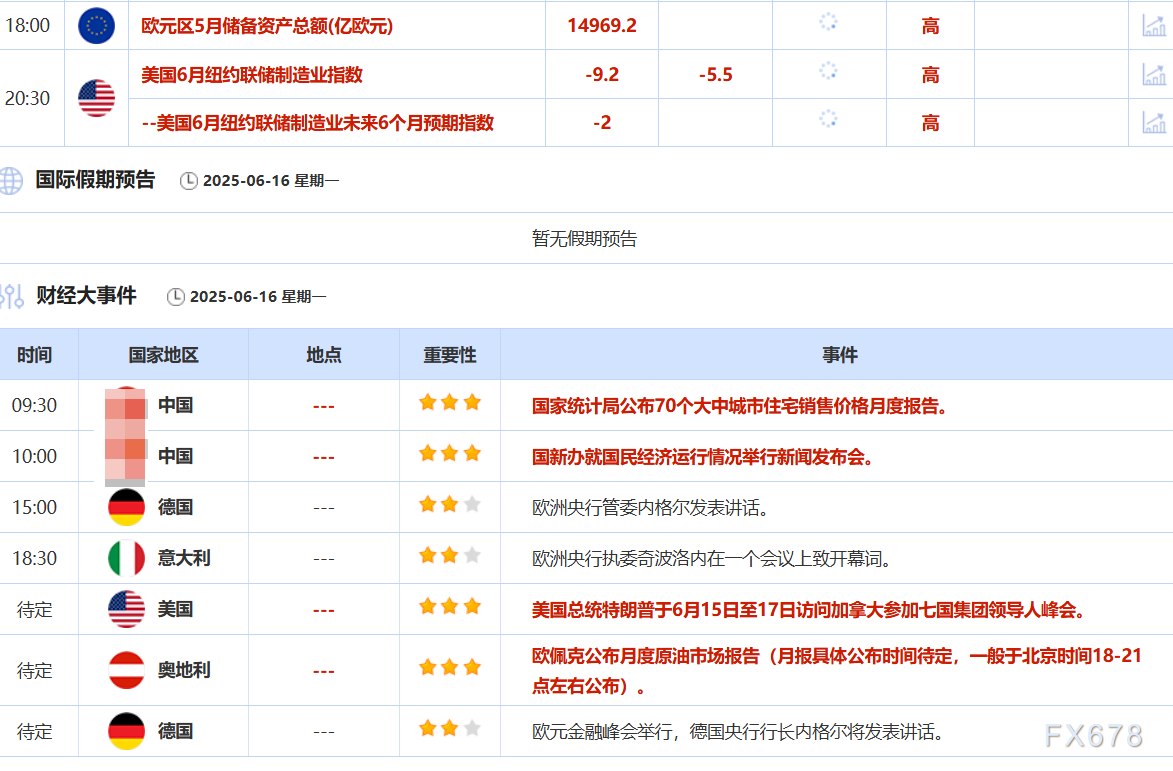Click the Austria flag next to the OPEC event
1173x771 pixels.
click(128, 670)
